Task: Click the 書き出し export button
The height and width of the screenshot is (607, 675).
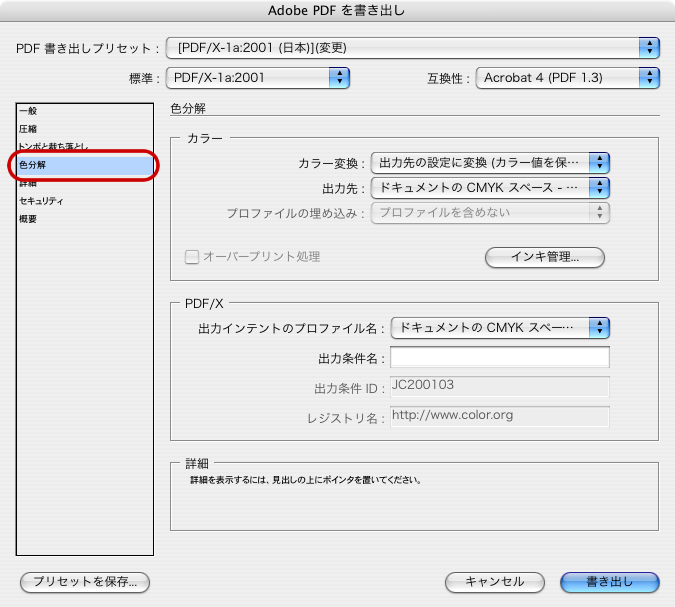Action: pos(610,582)
